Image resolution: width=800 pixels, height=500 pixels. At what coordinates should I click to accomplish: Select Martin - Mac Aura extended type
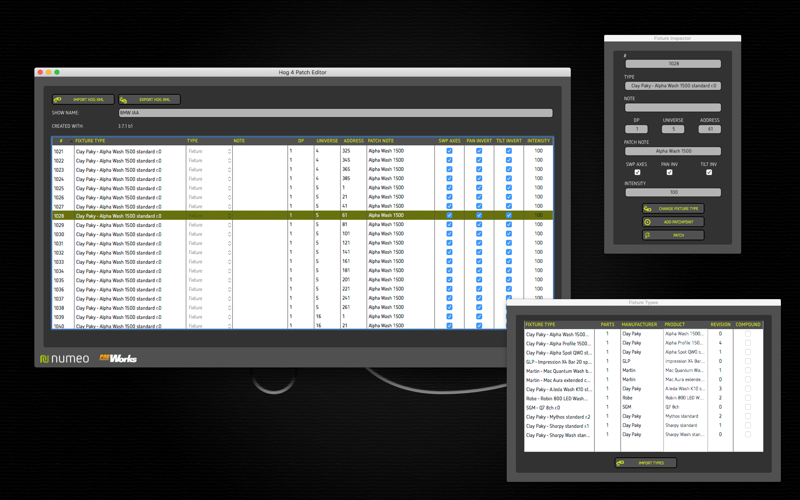tap(643, 380)
